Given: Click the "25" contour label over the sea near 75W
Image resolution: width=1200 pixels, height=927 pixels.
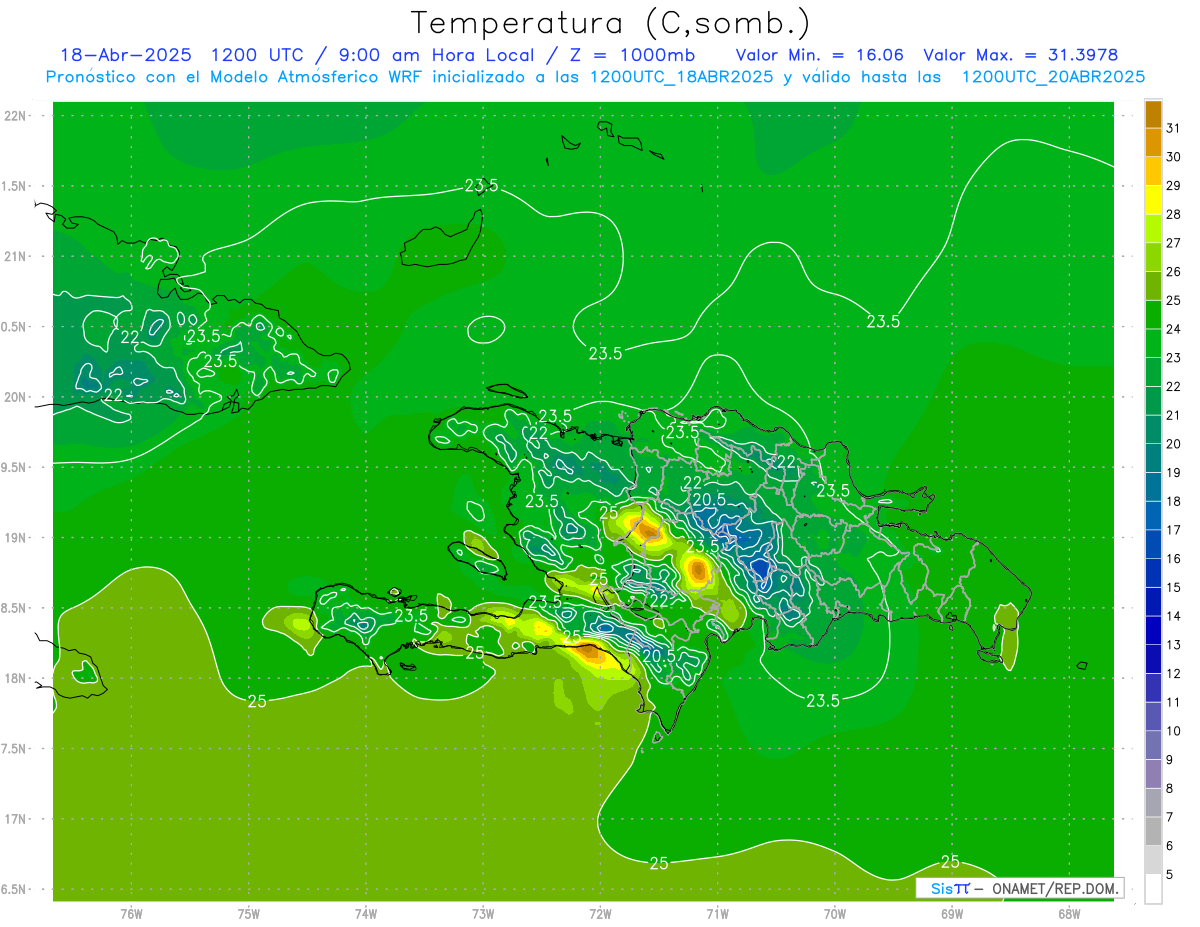Looking at the screenshot, I should [257, 701].
